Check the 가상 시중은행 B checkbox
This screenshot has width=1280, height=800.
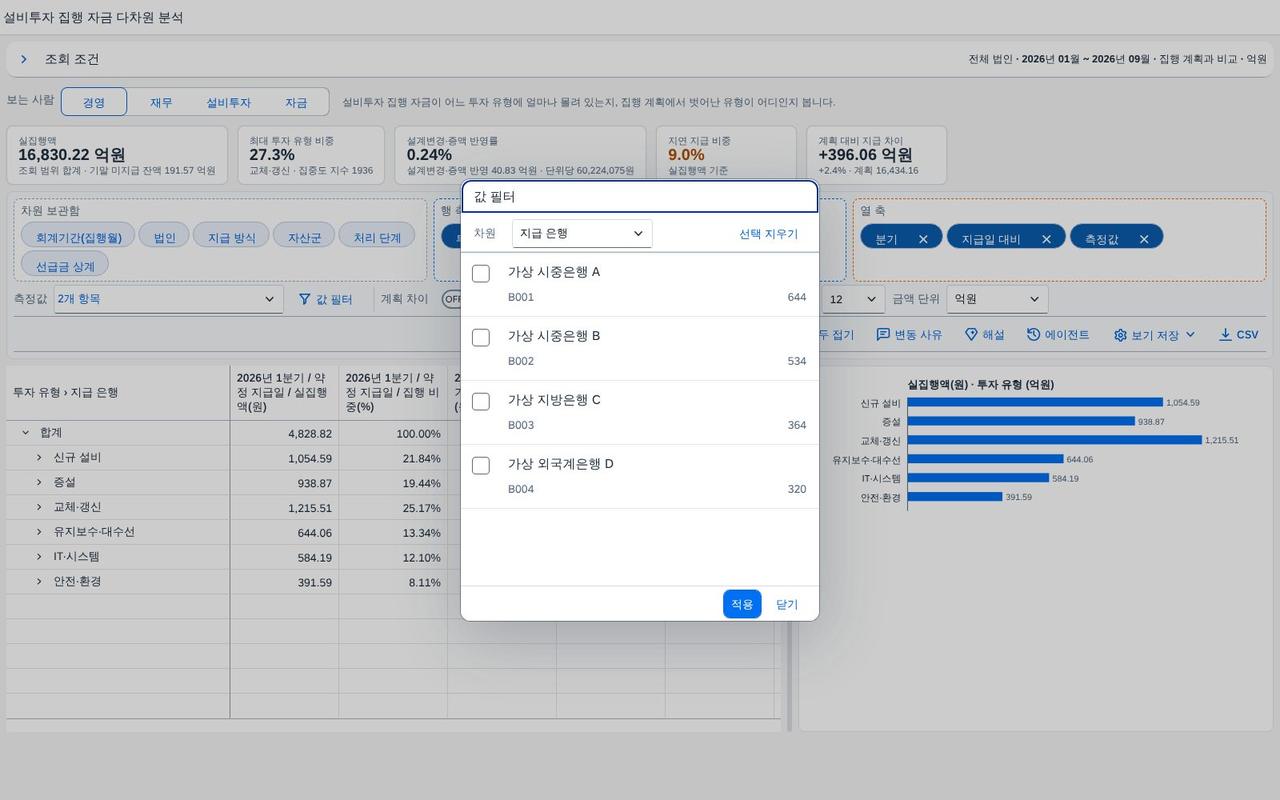pos(481,337)
